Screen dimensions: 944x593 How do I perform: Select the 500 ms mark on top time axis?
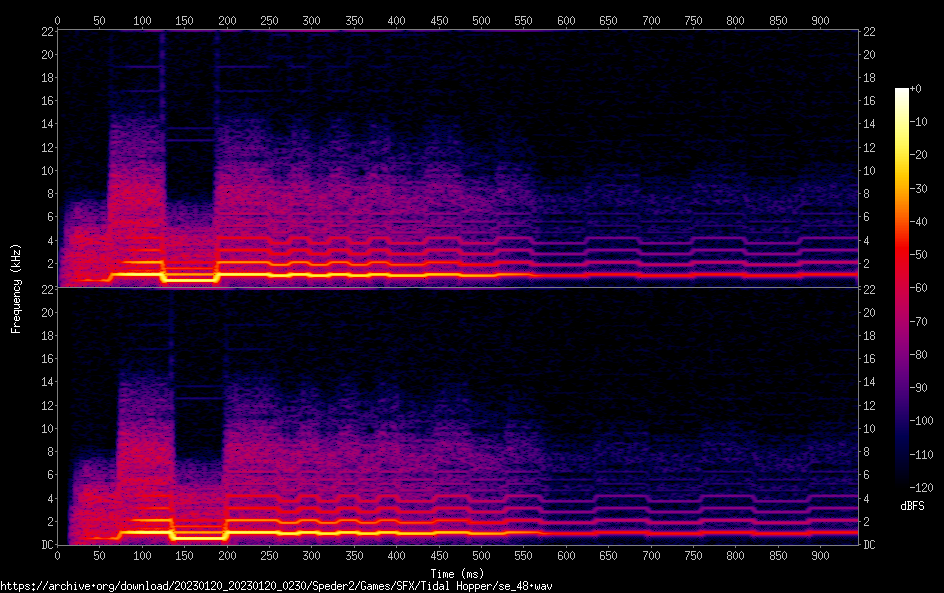481,20
